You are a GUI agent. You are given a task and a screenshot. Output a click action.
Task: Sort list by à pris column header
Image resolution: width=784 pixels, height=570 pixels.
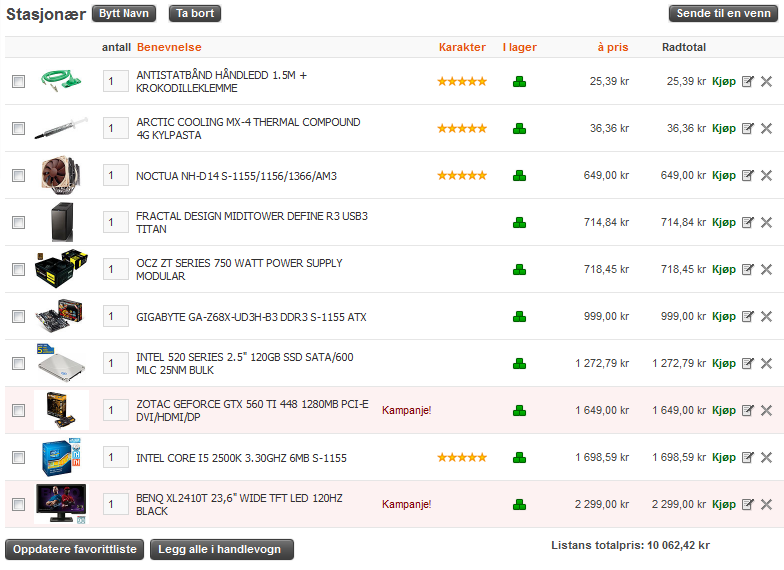coord(613,47)
